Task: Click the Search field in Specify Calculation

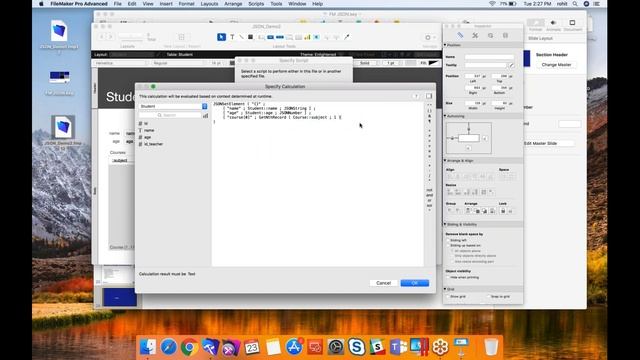Action: [x=170, y=116]
